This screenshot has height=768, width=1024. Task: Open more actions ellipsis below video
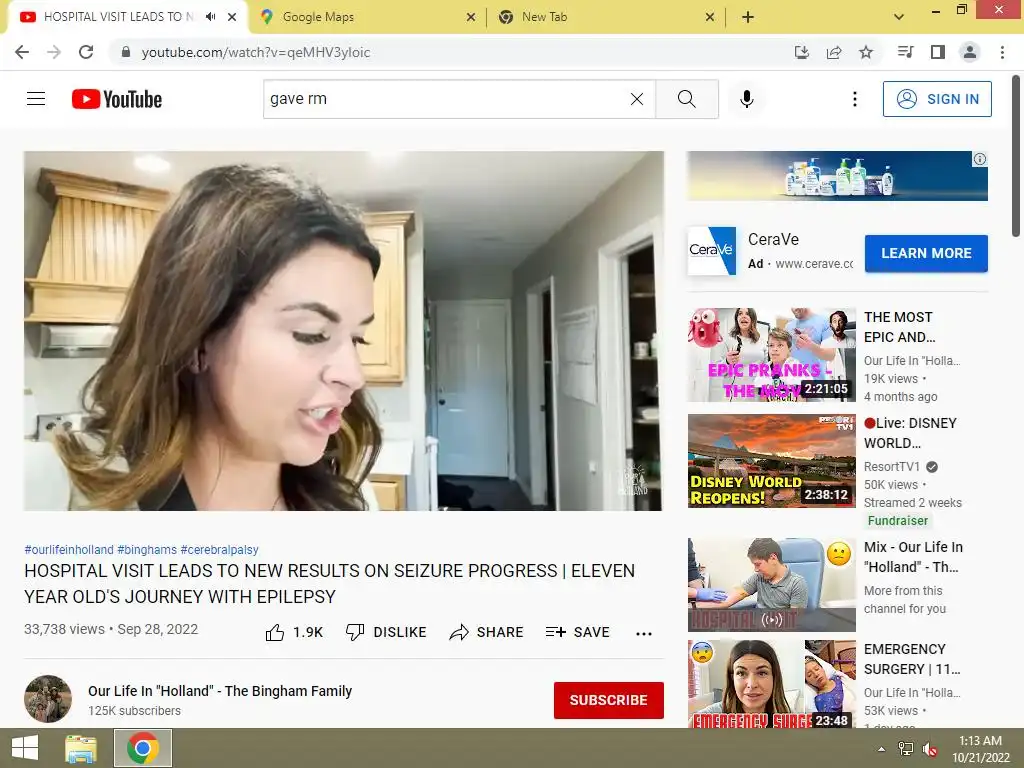coord(644,633)
